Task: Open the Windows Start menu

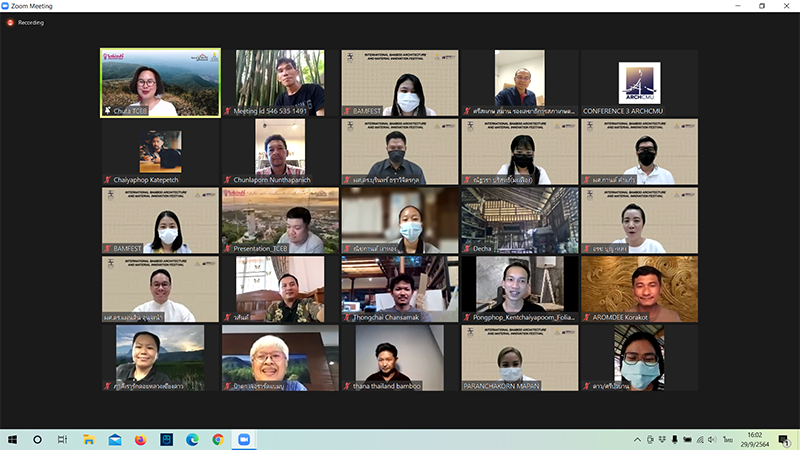Action: 12,439
